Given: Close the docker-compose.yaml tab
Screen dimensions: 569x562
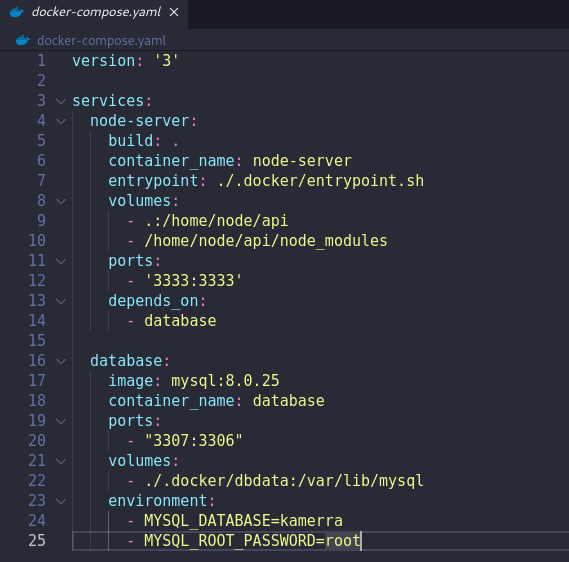Looking at the screenshot, I should pos(174,12).
